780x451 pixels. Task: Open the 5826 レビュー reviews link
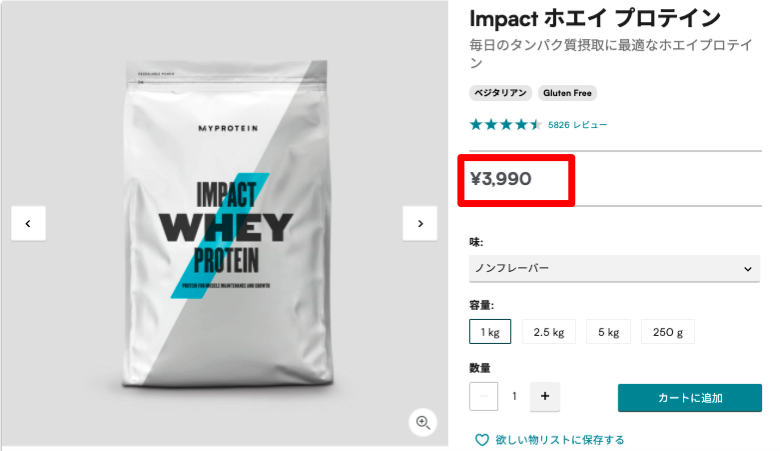[x=577, y=125]
